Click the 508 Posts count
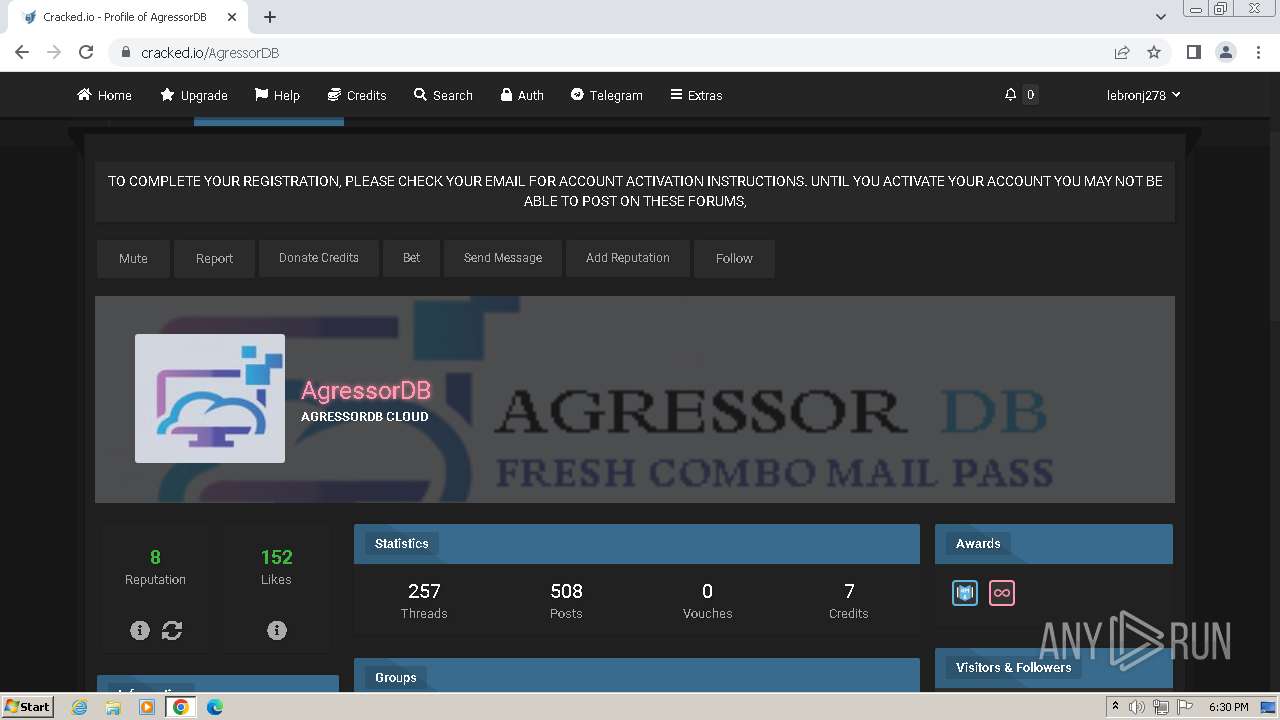This screenshot has width=1280, height=720. [566, 591]
